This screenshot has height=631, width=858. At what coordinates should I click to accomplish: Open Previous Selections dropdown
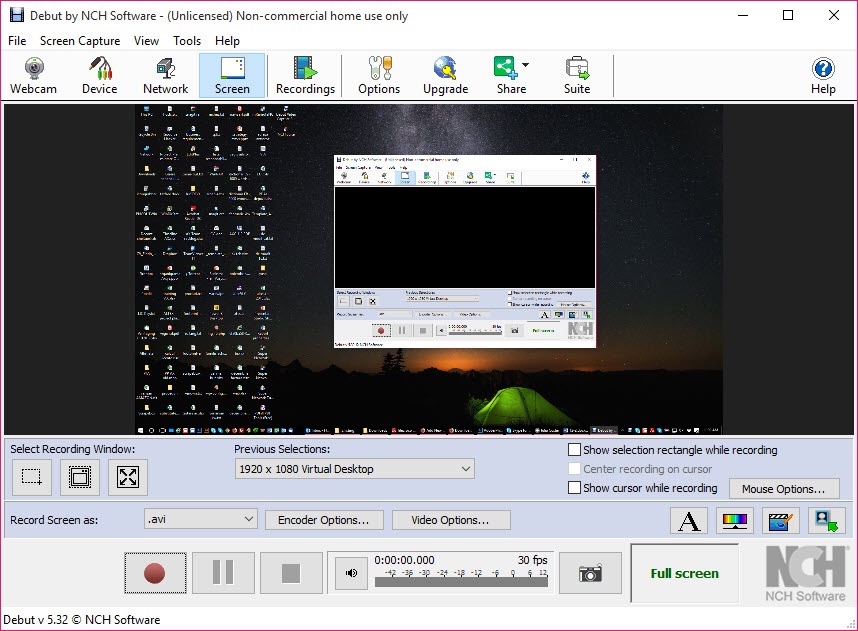tap(355, 469)
